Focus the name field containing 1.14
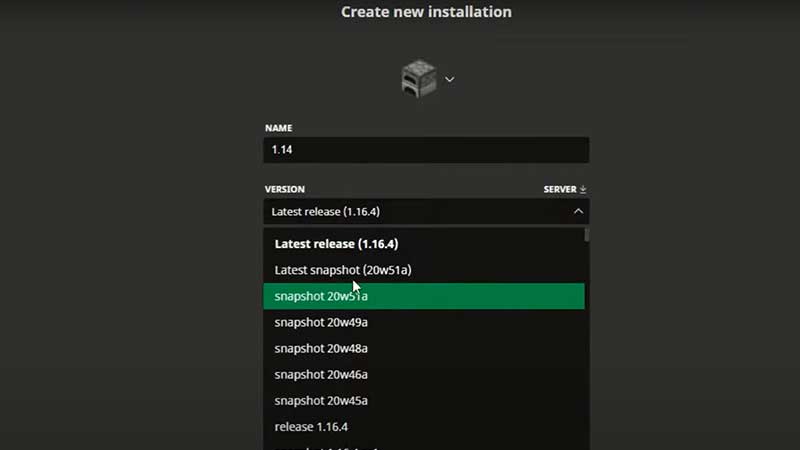800x450 pixels. (426, 150)
